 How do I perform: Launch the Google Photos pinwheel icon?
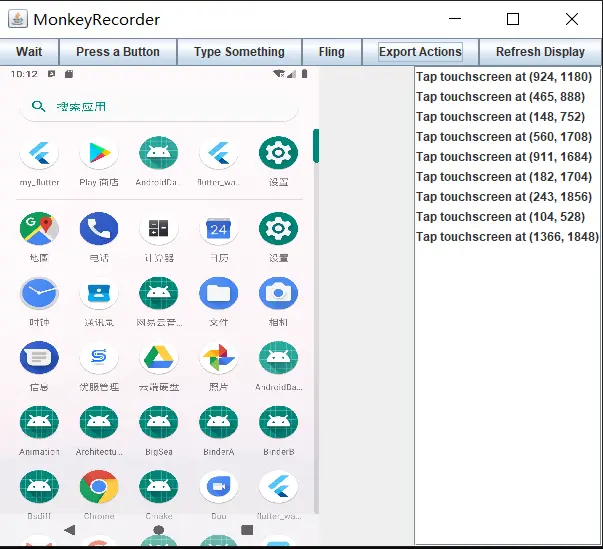tap(218, 358)
